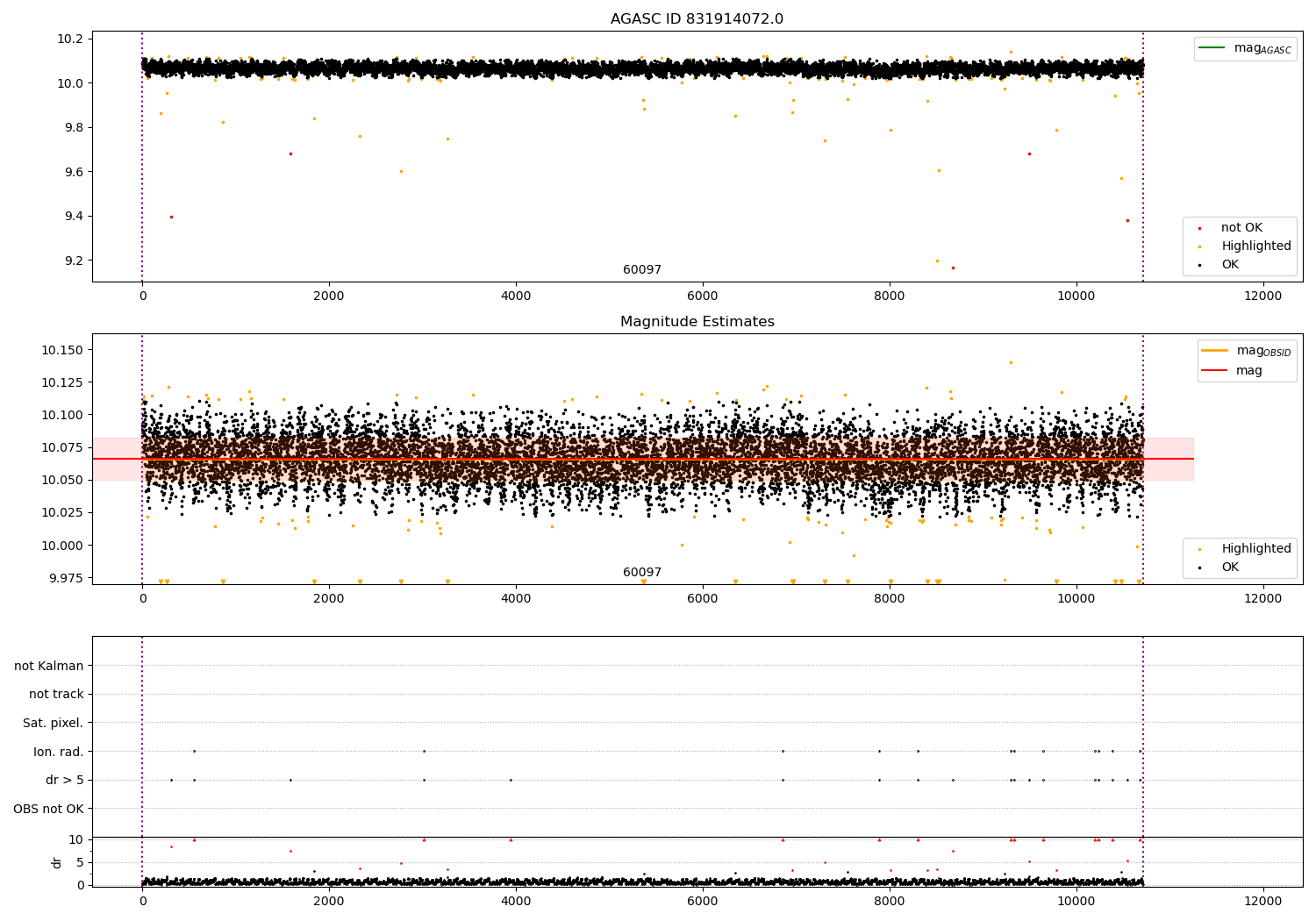Click the '10.150' y-axis tick label
This screenshot has width=1316, height=921.
pos(62,351)
